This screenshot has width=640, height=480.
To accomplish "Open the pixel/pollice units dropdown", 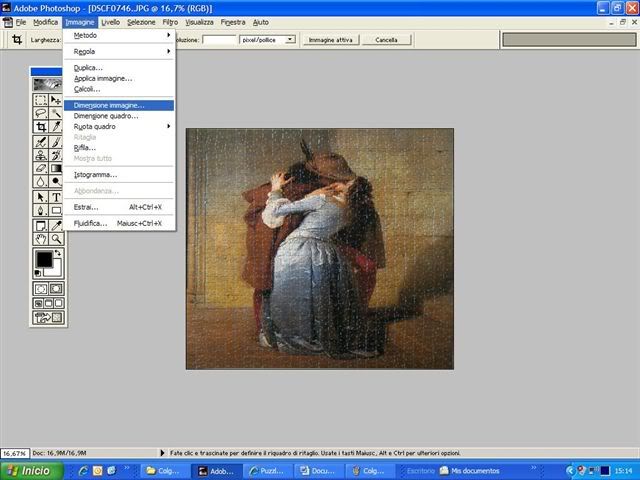I will coord(290,40).
